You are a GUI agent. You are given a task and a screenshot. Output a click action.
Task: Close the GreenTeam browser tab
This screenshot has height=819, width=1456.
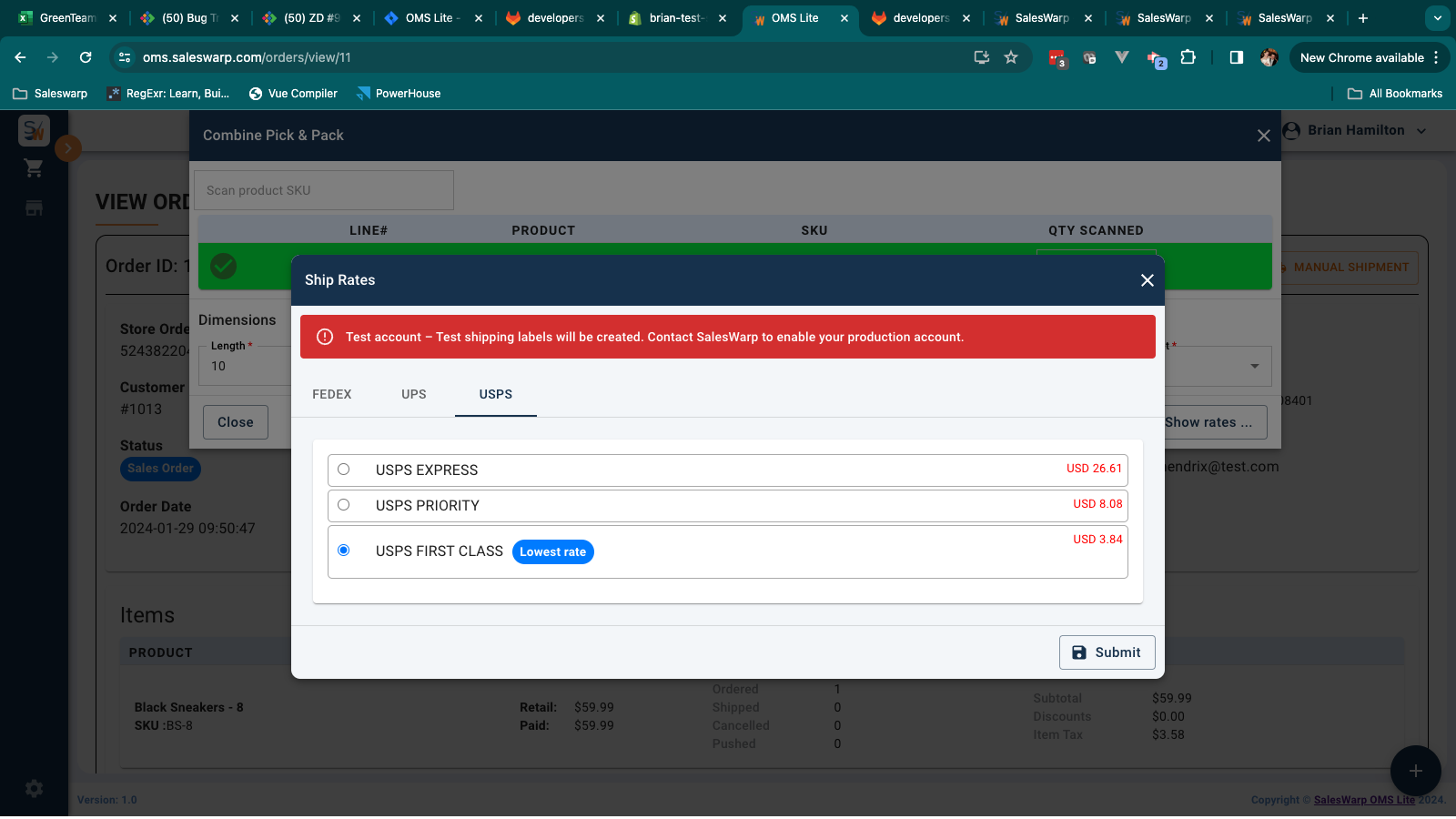113,18
